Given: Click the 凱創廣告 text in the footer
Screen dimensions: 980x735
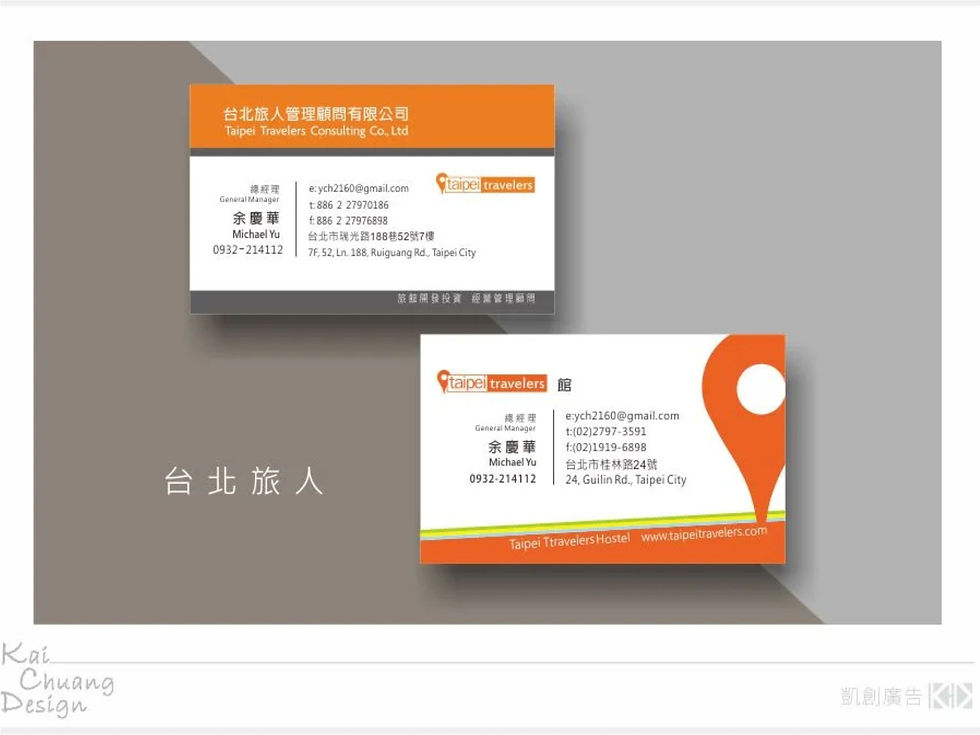Looking at the screenshot, I should tap(881, 696).
